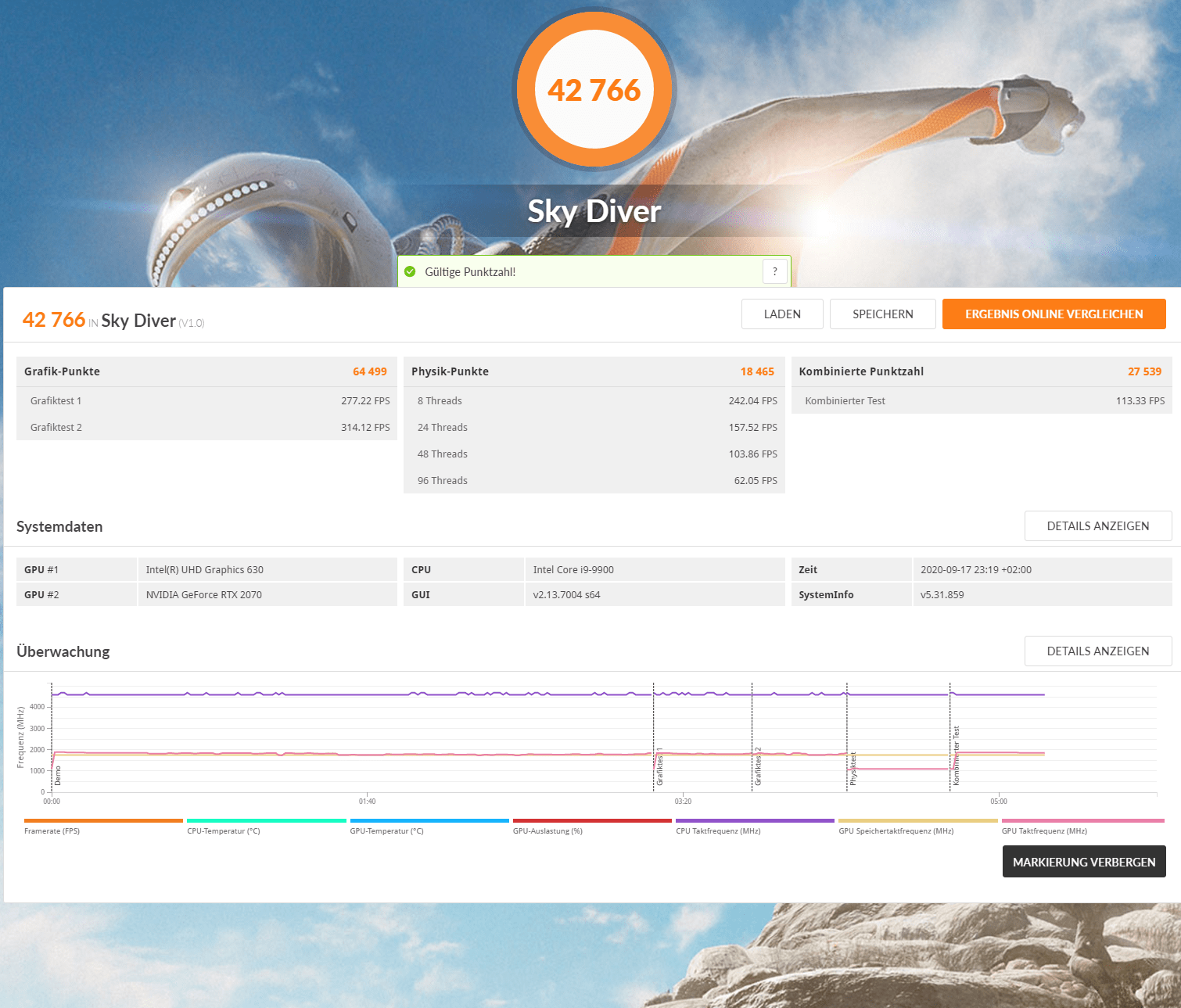Click GUI version v2.13.7004 s64
Screen dimensions: 1181x1008
point(567,594)
